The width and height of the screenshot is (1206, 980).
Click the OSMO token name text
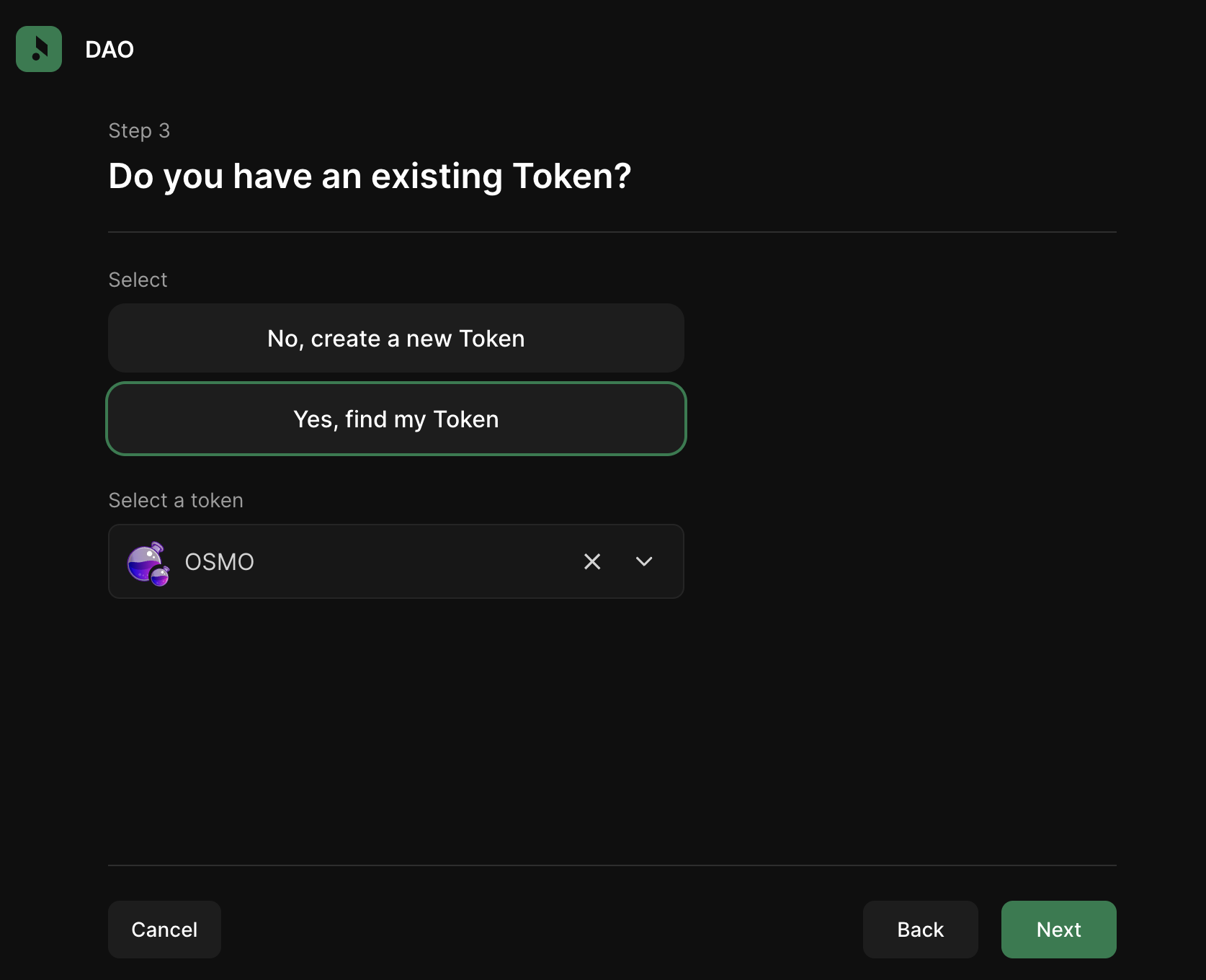219,562
